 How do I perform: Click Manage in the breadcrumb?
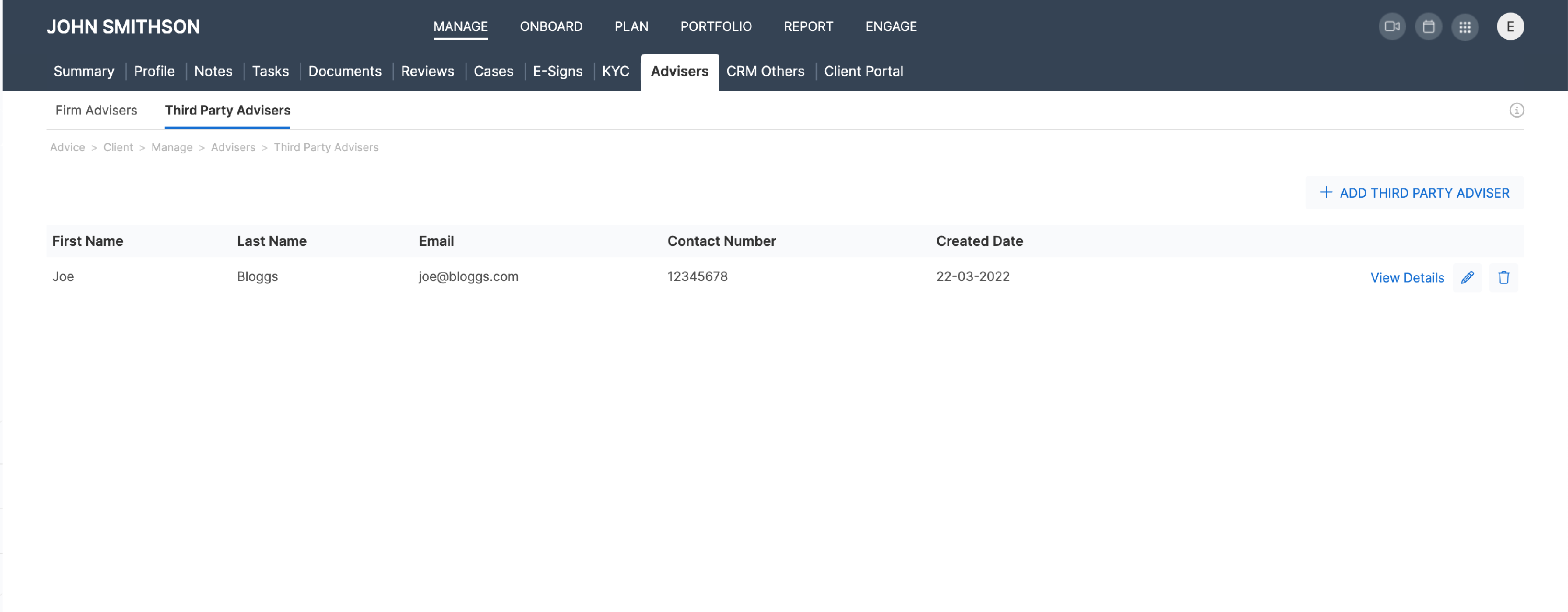point(171,148)
